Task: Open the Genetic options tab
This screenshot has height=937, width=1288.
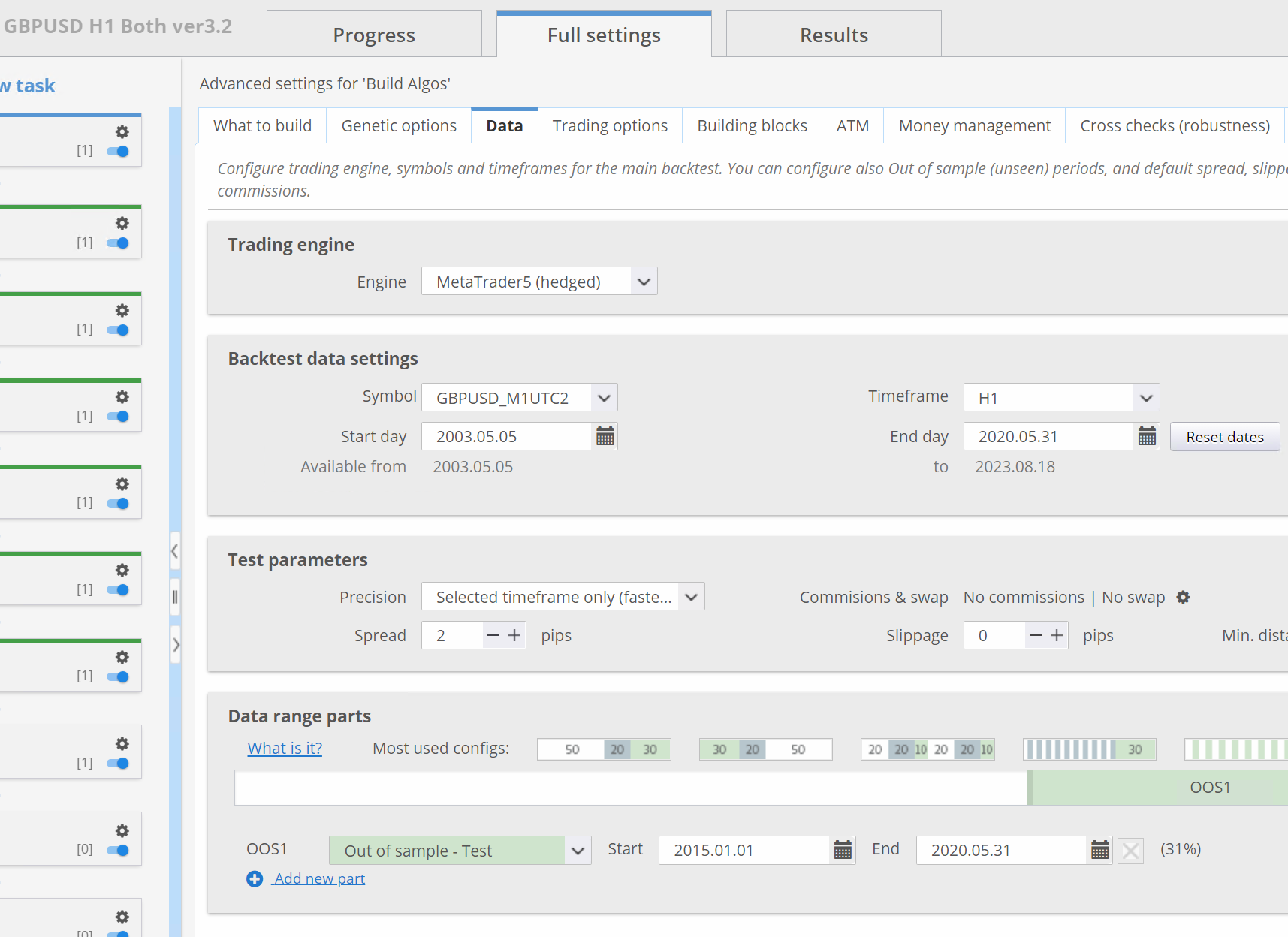Action: (x=399, y=126)
